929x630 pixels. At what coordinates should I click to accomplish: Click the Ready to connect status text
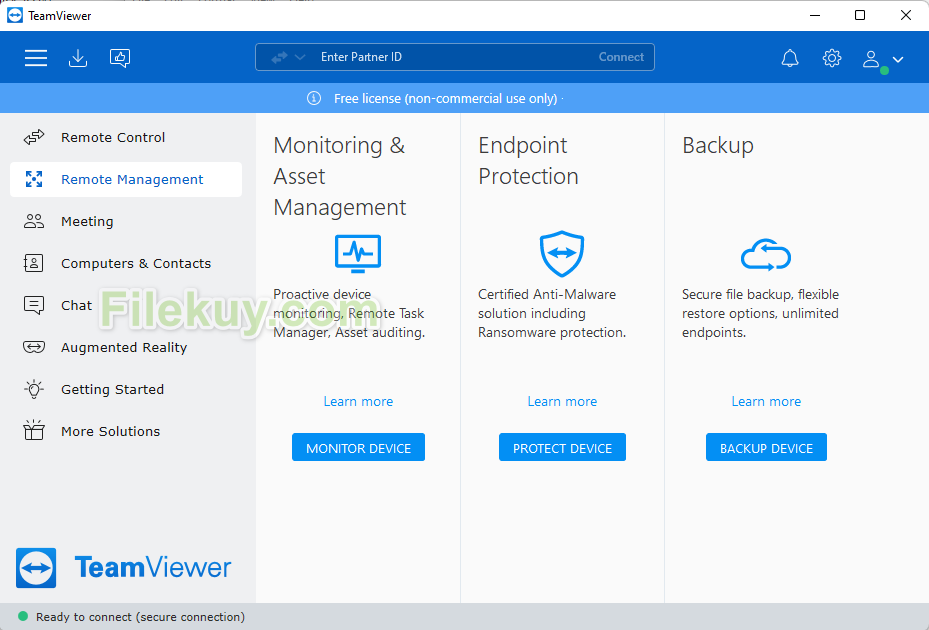click(x=140, y=617)
